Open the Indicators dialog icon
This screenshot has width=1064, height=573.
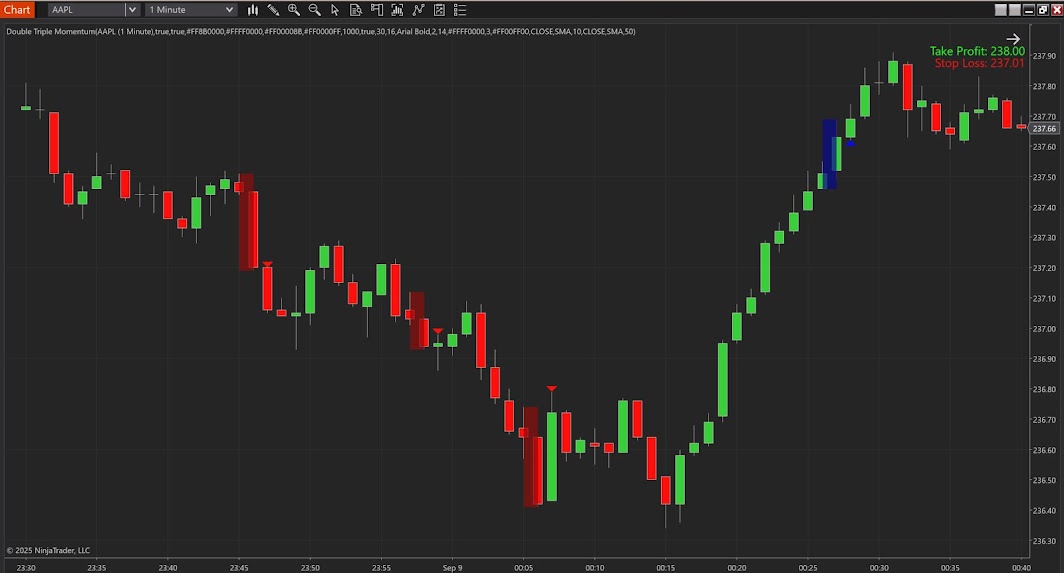pos(398,10)
